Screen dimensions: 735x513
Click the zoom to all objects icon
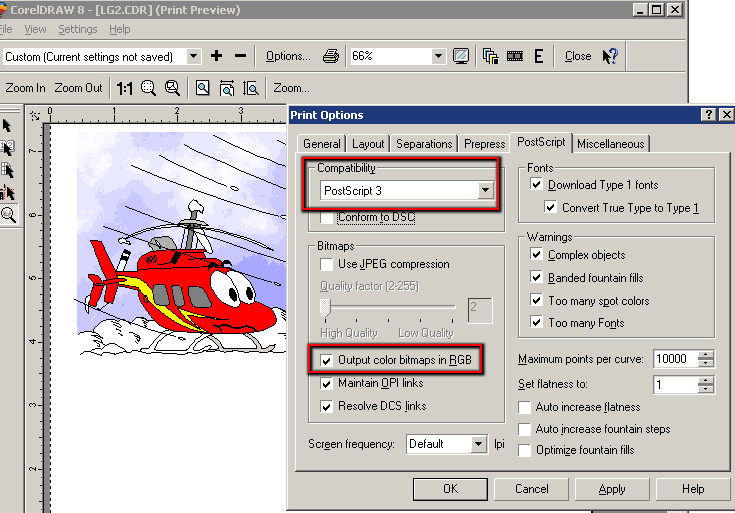pos(172,88)
